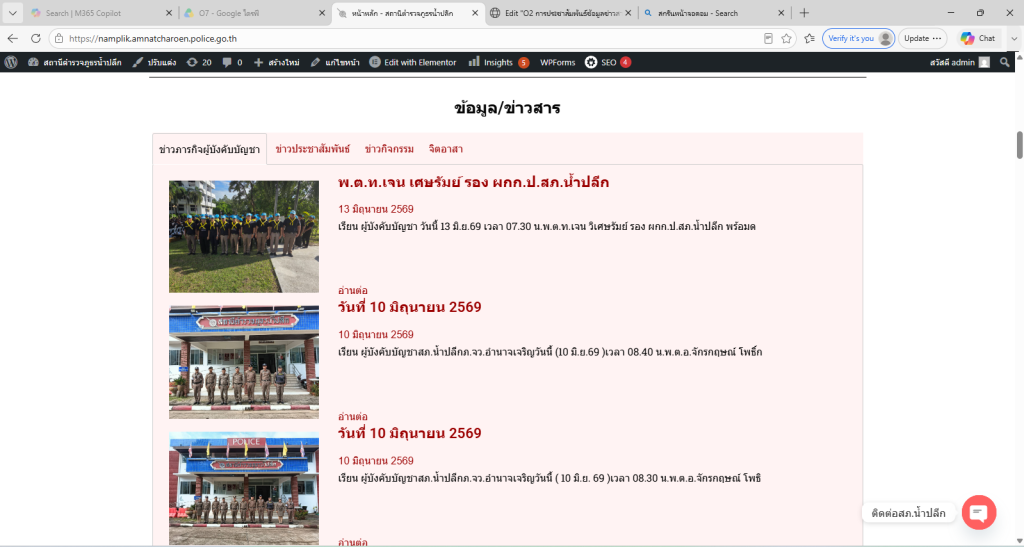This screenshot has height=547, width=1024.
Task: Open the comments bubble icon showing 0
Action: tap(232, 62)
